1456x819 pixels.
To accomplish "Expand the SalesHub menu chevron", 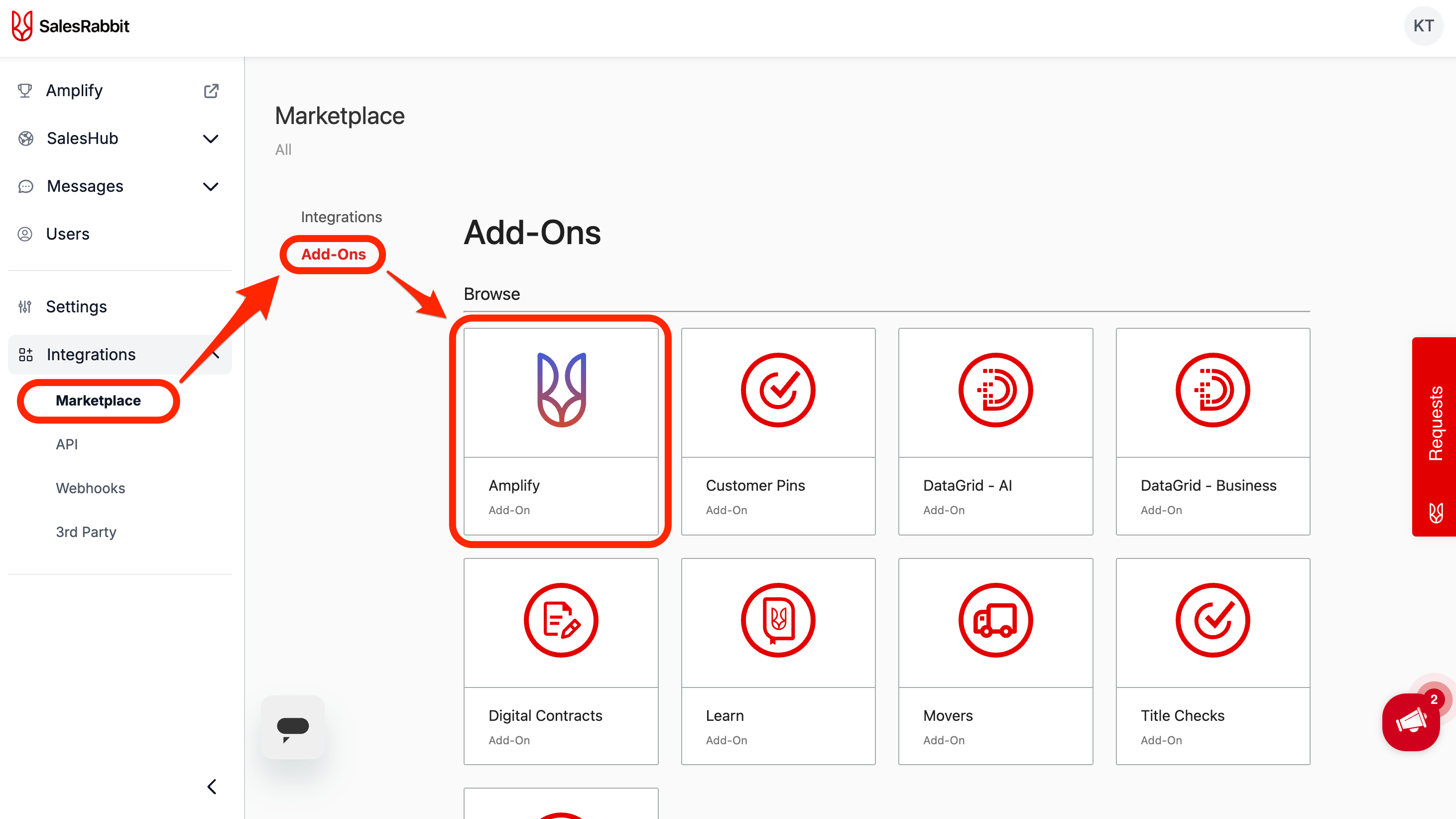I will (x=211, y=138).
